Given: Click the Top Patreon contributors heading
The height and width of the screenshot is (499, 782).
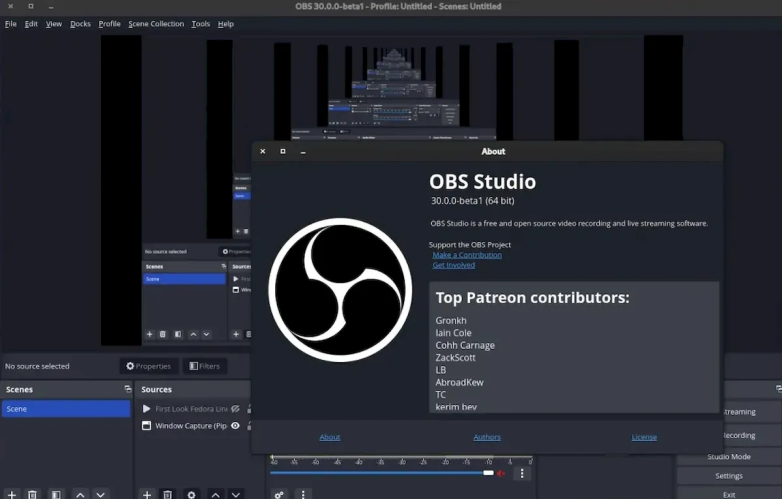Looking at the screenshot, I should [532, 298].
